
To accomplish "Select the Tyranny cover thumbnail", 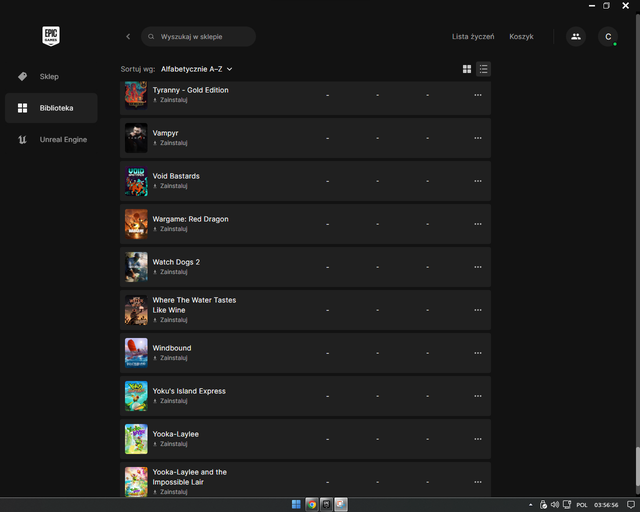I will point(136,95).
